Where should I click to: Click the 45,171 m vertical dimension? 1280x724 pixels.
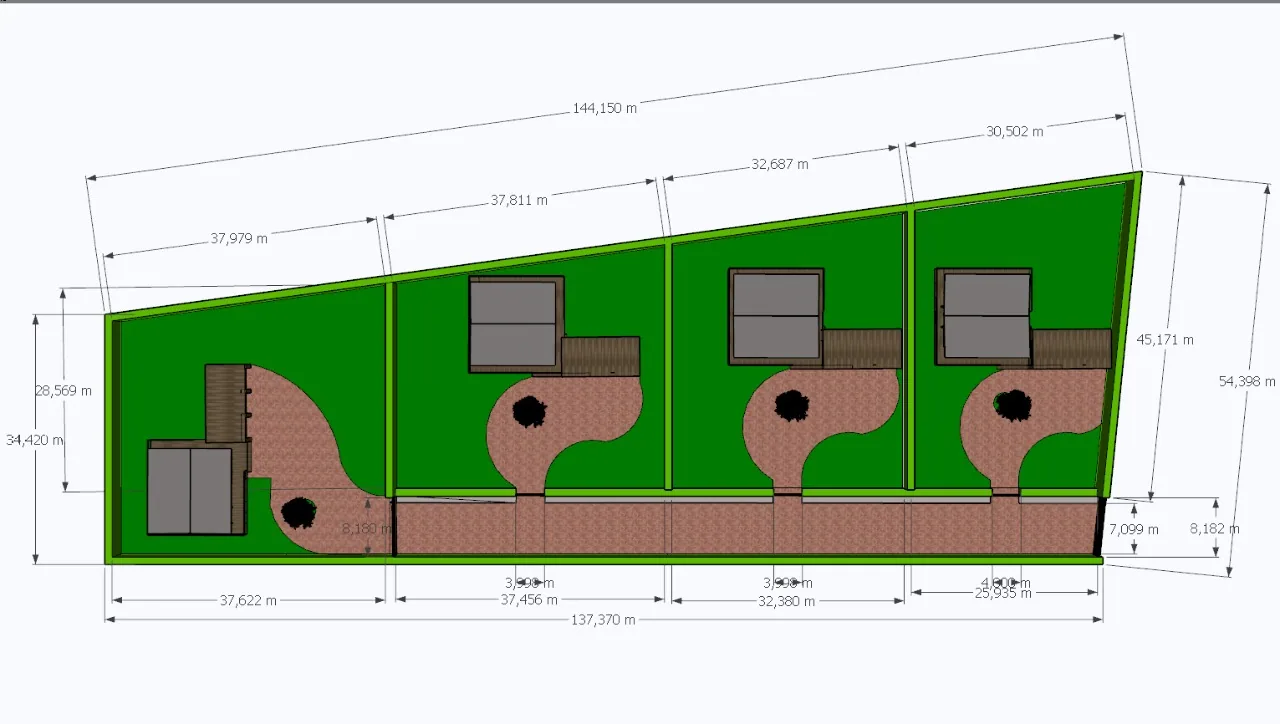[x=1165, y=339]
